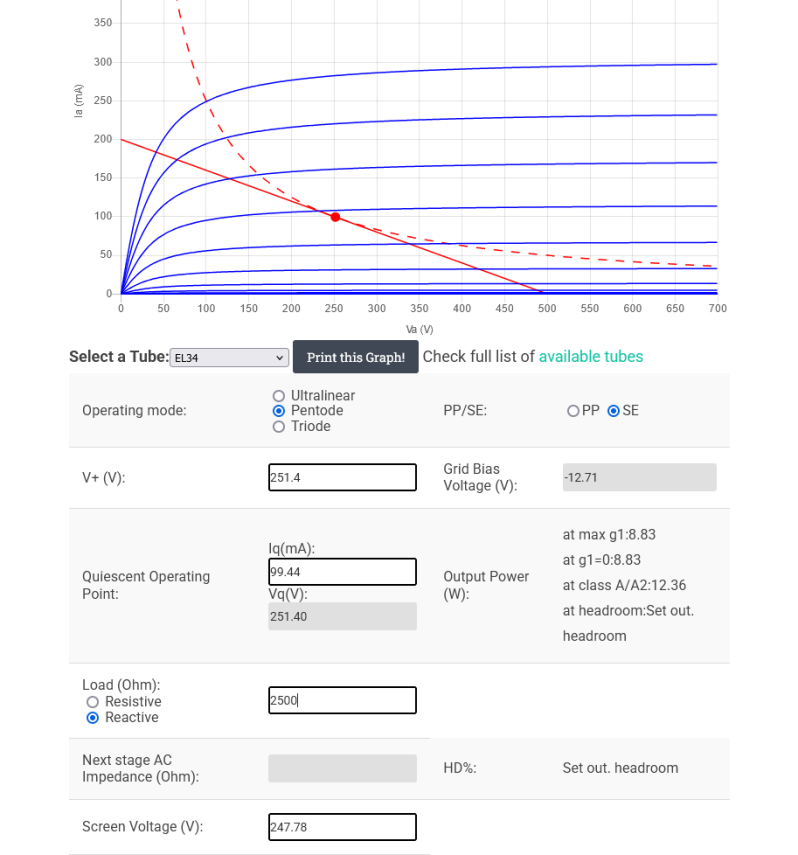Edit the Screen Voltage input field

(342, 827)
